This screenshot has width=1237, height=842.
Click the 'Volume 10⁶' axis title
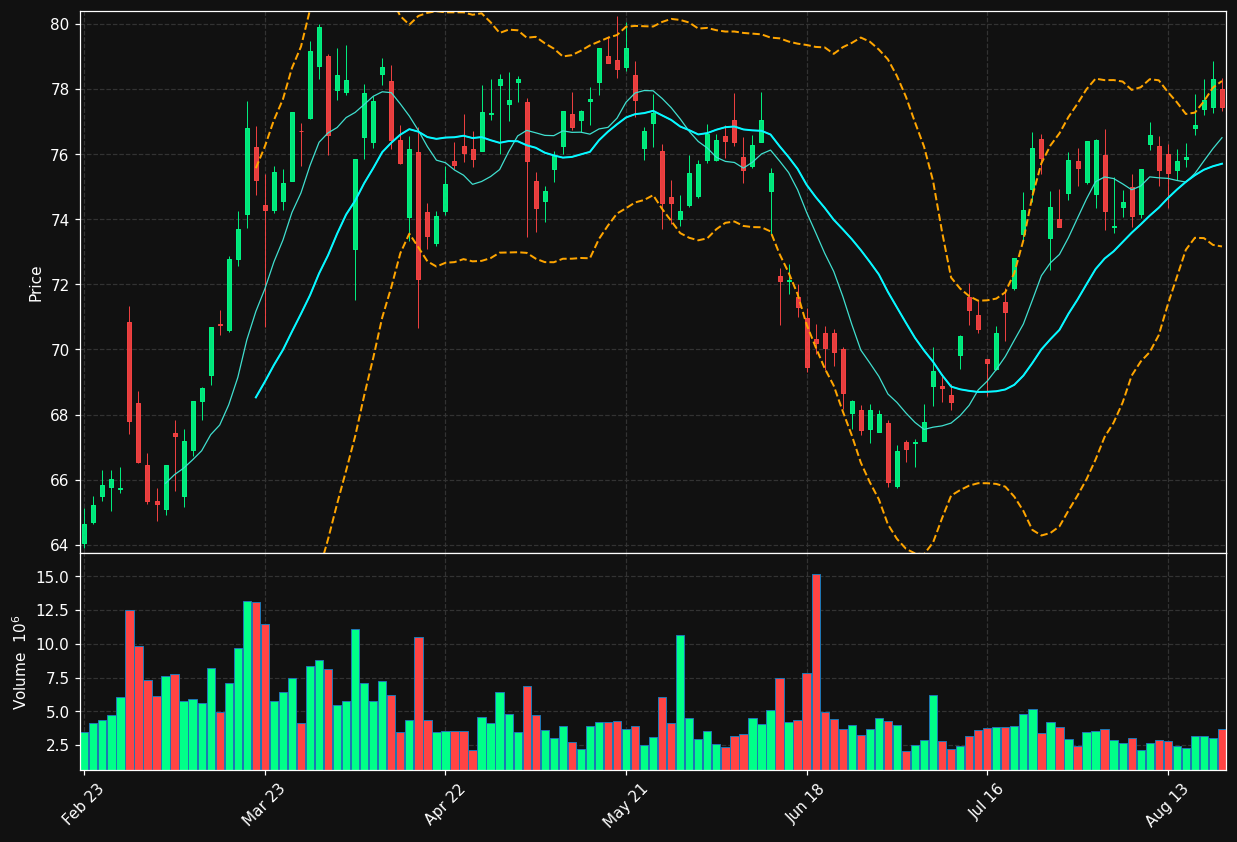coord(19,662)
